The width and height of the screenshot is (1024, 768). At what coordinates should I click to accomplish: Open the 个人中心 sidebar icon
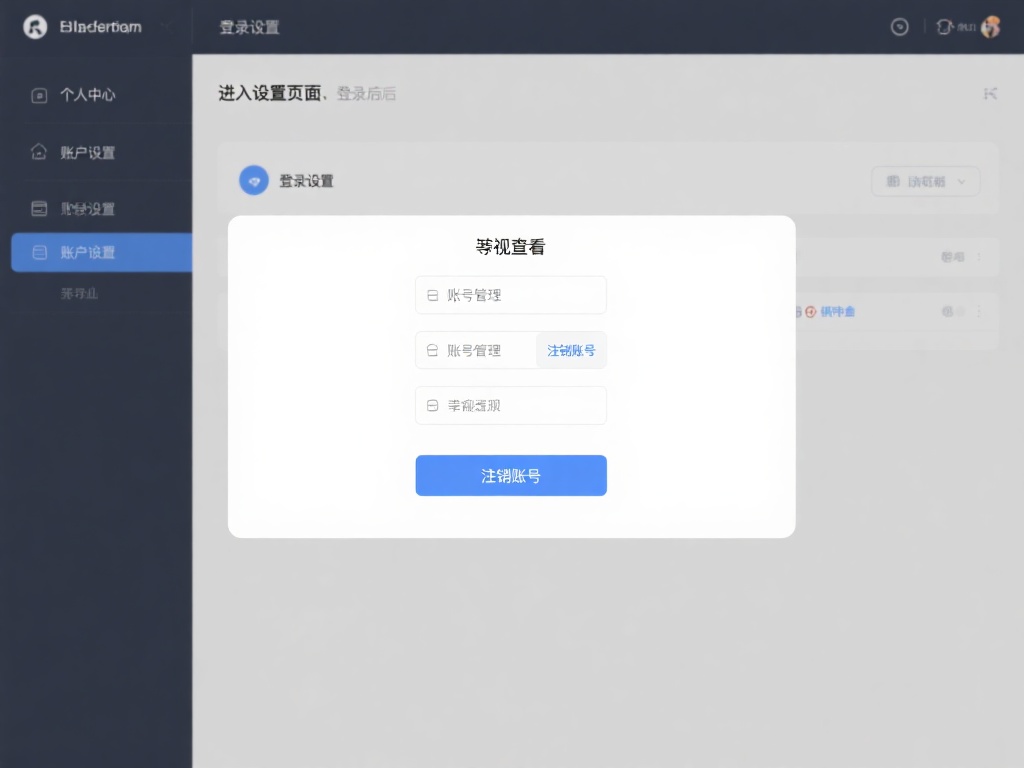[x=39, y=95]
